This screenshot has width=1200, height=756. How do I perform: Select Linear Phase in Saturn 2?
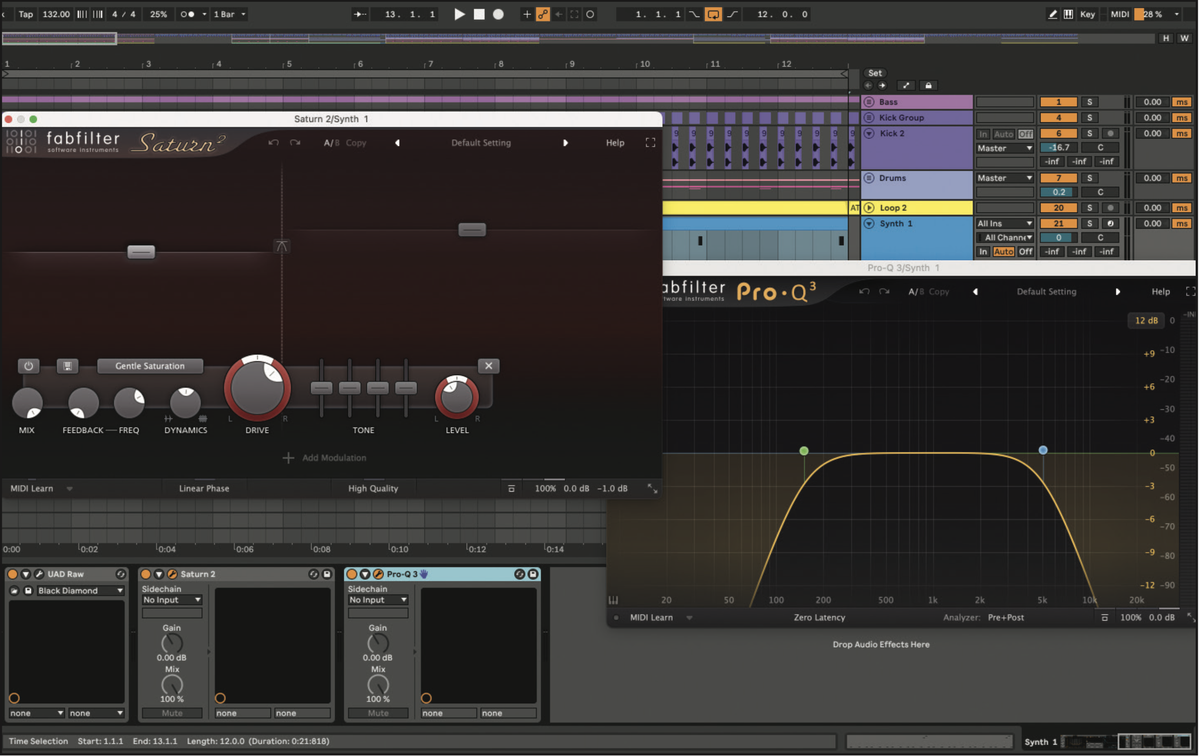tap(204, 489)
